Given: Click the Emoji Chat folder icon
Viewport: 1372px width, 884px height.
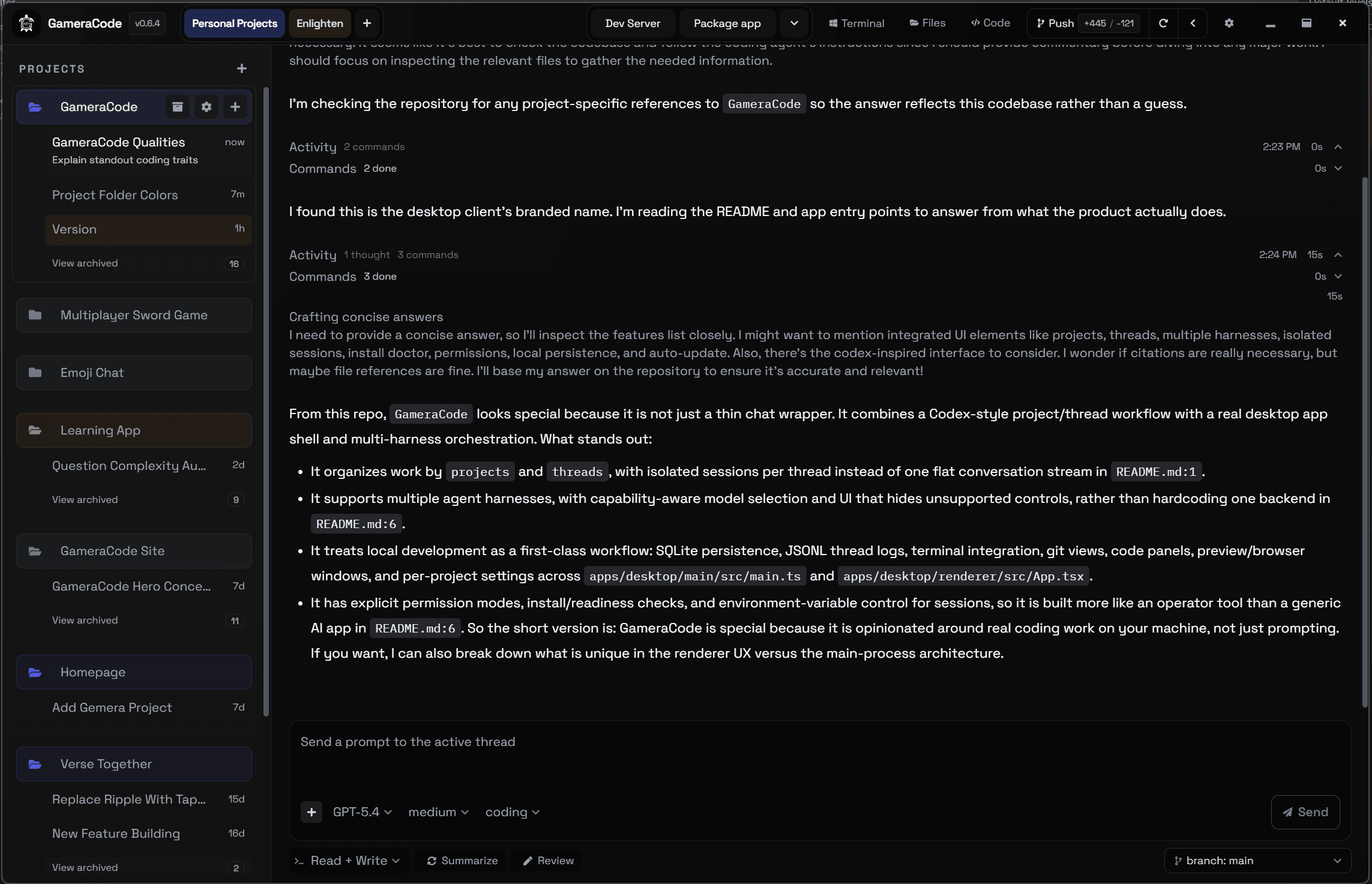Looking at the screenshot, I should 35,373.
